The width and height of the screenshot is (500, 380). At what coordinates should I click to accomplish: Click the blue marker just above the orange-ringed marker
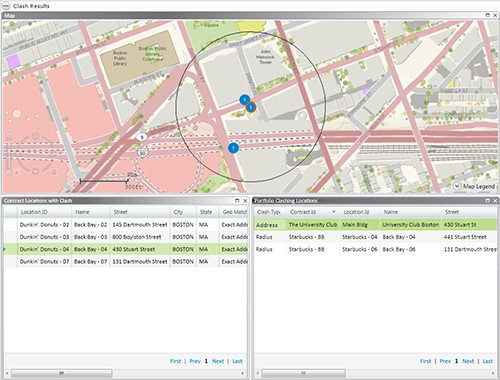[x=245, y=100]
